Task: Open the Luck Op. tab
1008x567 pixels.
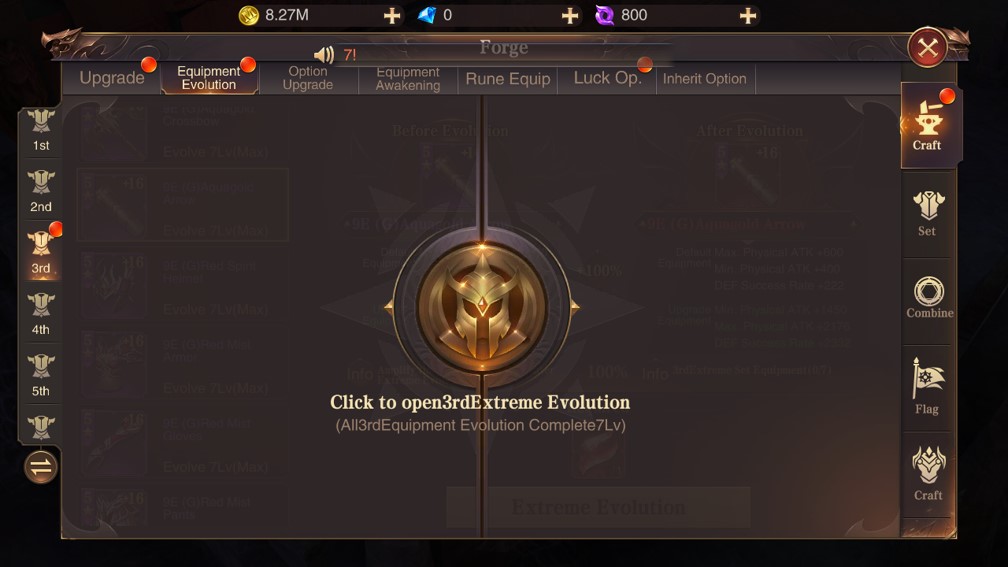Action: pos(607,78)
